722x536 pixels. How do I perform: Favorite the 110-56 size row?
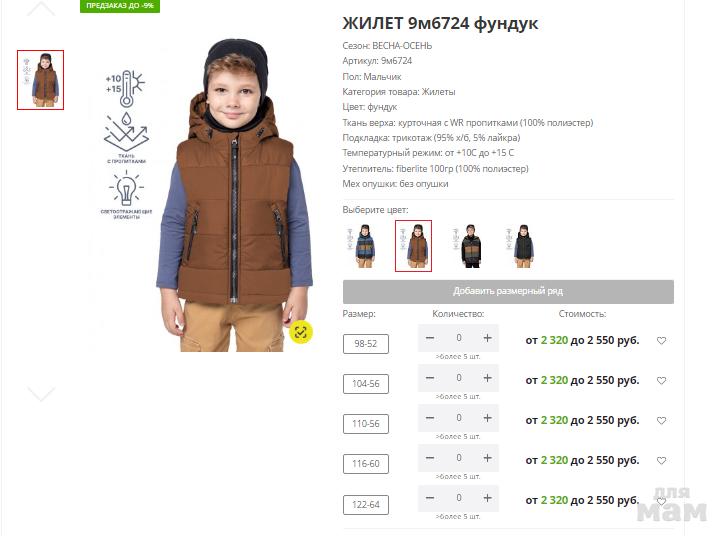point(661,421)
